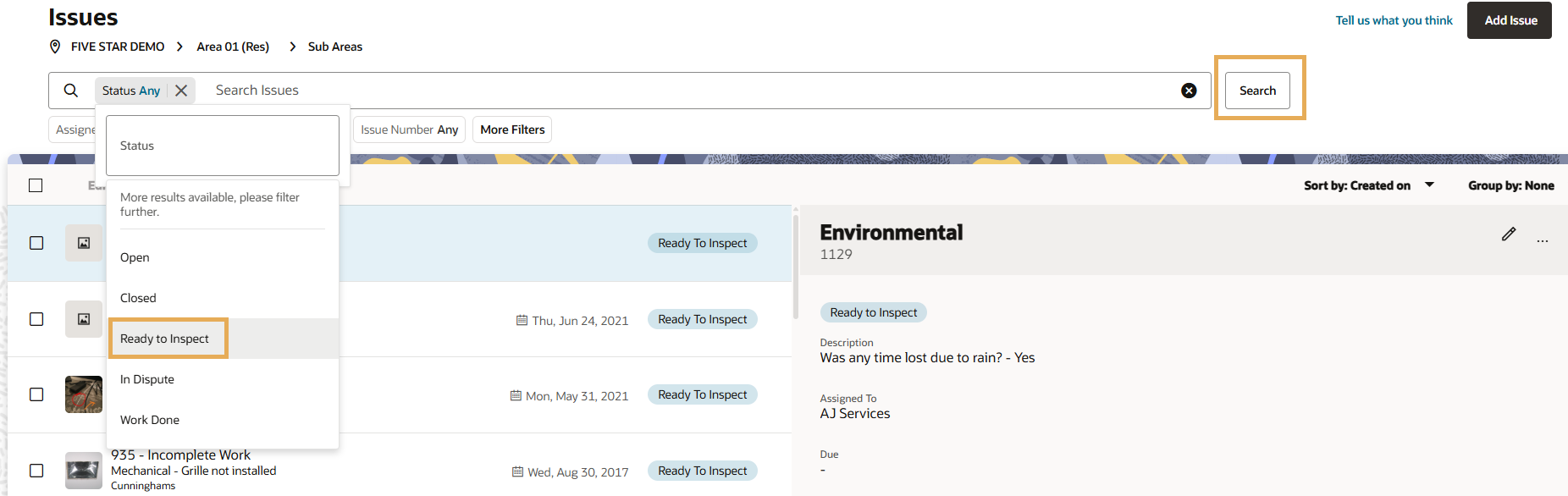1568x496 pixels.
Task: Open the Issue Number Any filter
Action: point(409,130)
